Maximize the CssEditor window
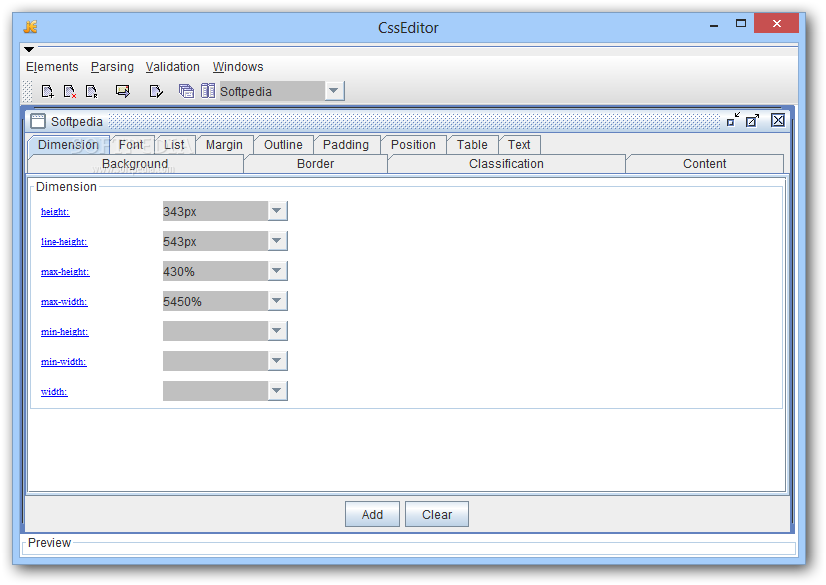This screenshot has height=585, width=826. point(741,24)
